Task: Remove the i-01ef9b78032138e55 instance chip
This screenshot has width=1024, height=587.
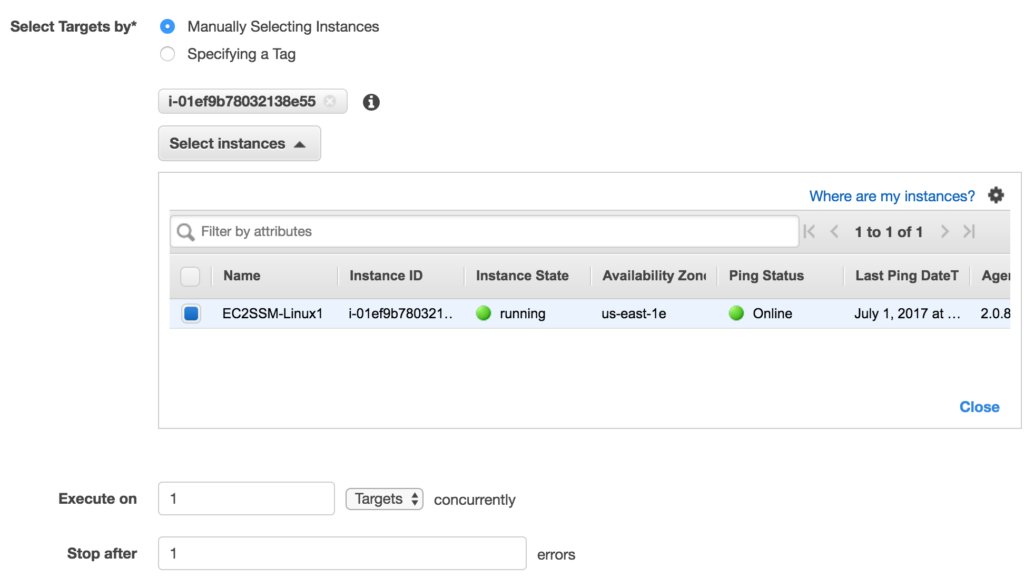Action: tap(330, 102)
